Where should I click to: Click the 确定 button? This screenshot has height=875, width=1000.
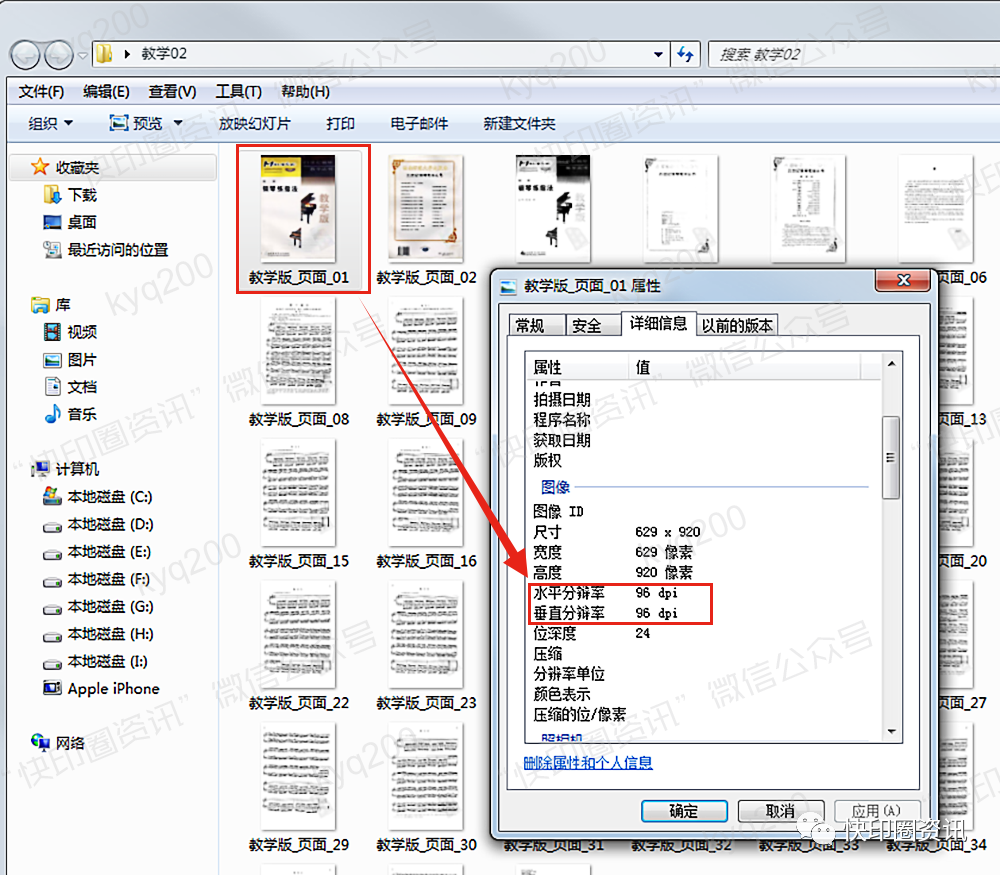(684, 811)
